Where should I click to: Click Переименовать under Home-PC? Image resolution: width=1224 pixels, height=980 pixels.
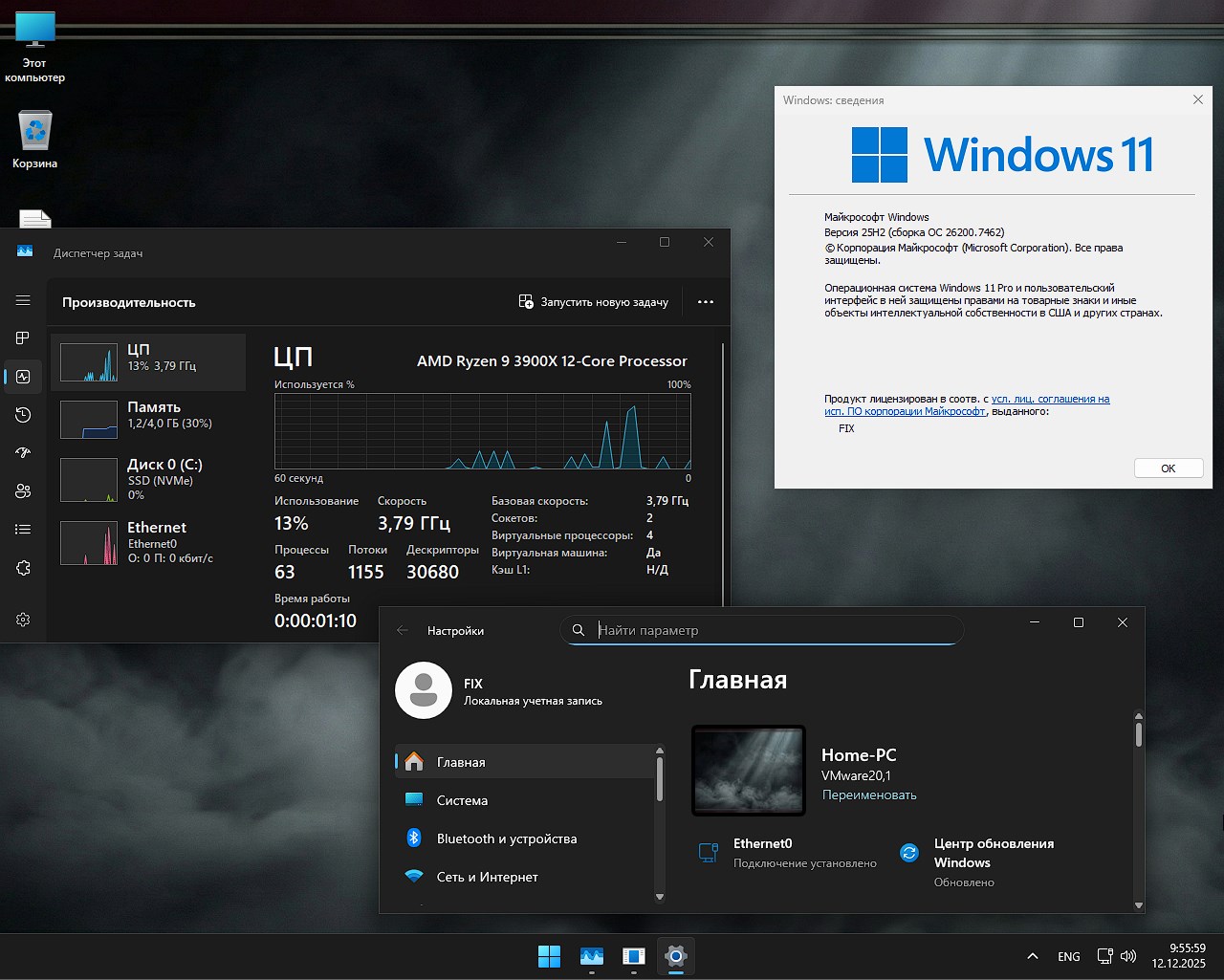tap(868, 795)
